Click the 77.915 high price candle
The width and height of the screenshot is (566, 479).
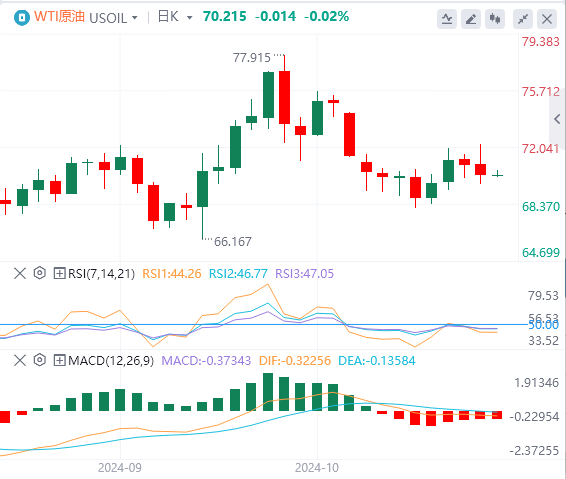[284, 97]
